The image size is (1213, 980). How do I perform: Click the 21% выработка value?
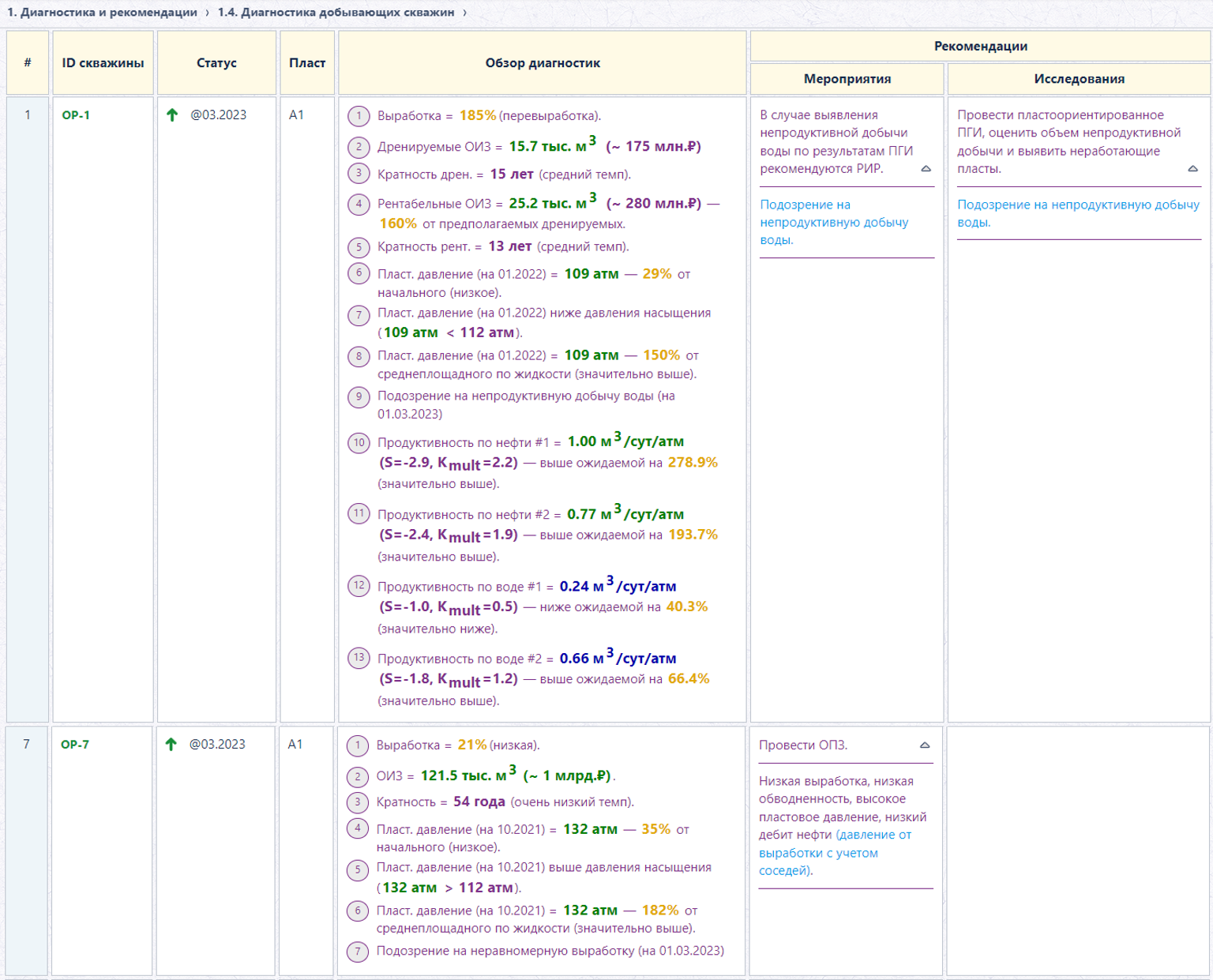pyautogui.click(x=472, y=745)
